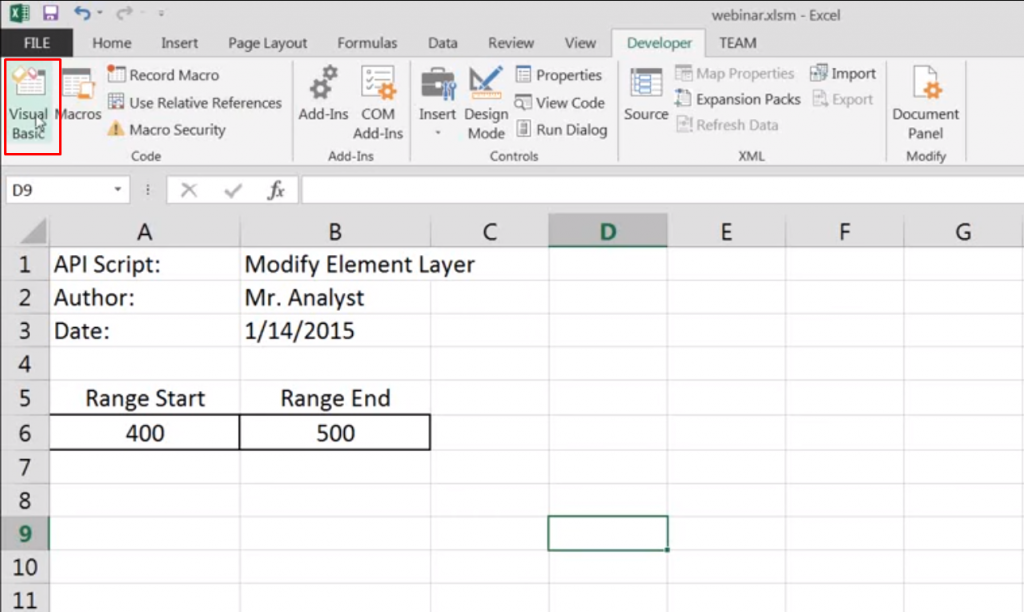Open the FILE tab

37,43
